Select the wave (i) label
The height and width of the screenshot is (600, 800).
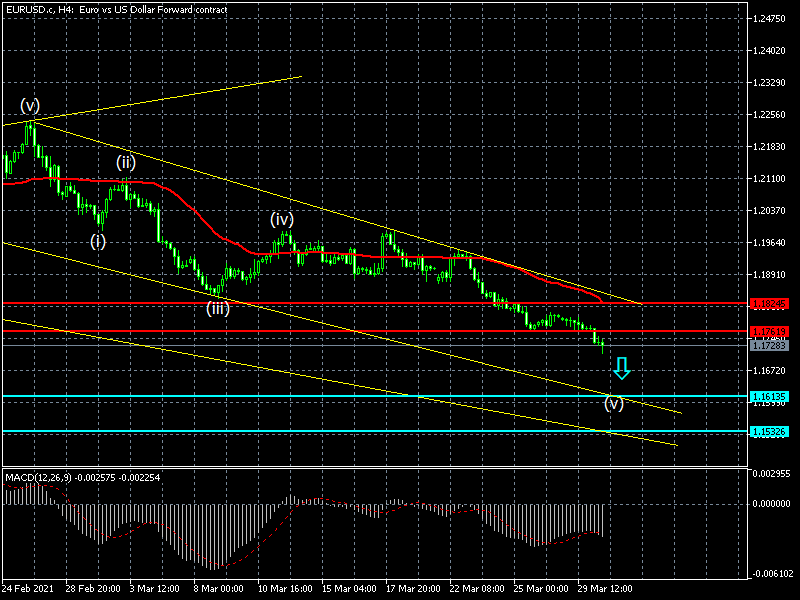pyautogui.click(x=97, y=241)
